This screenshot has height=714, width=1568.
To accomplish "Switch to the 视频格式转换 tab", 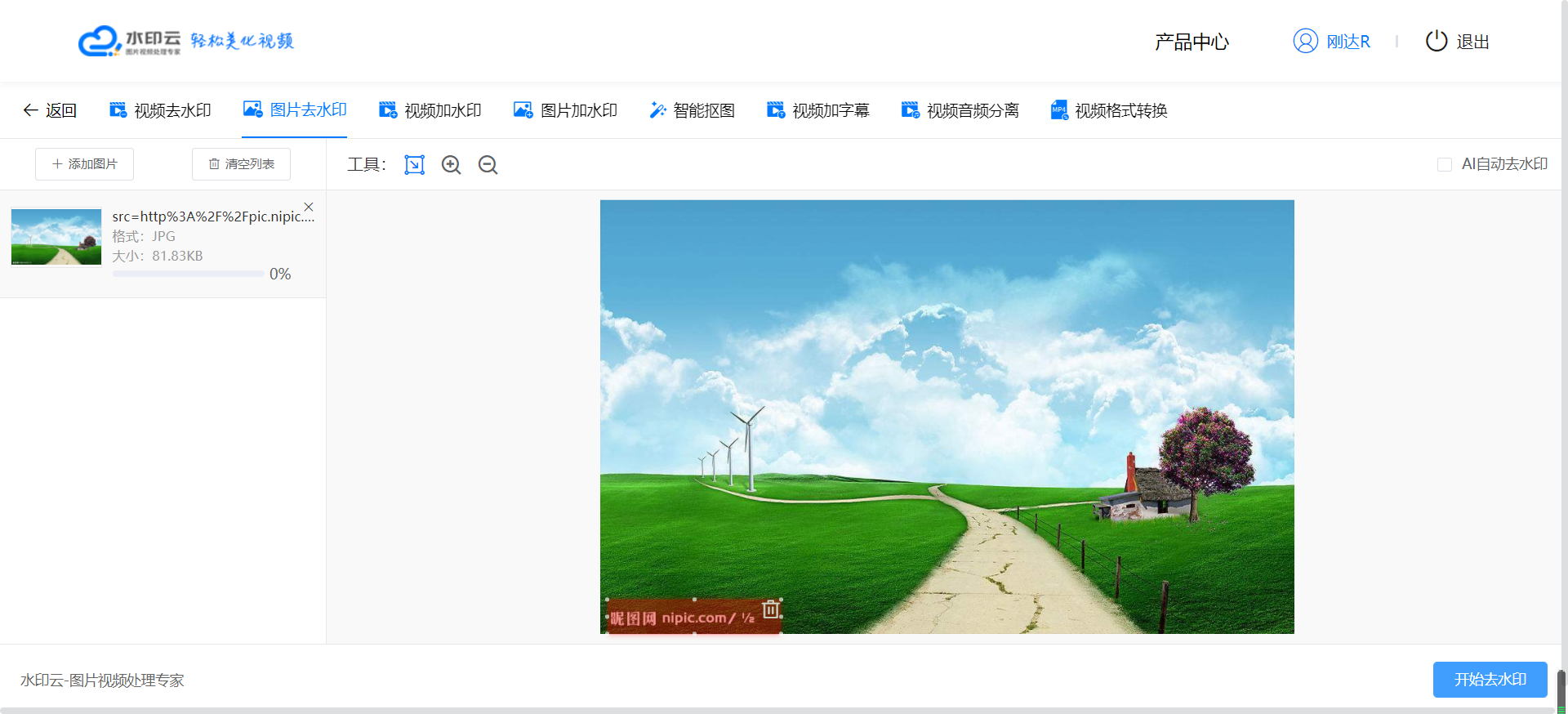I will click(x=1109, y=110).
